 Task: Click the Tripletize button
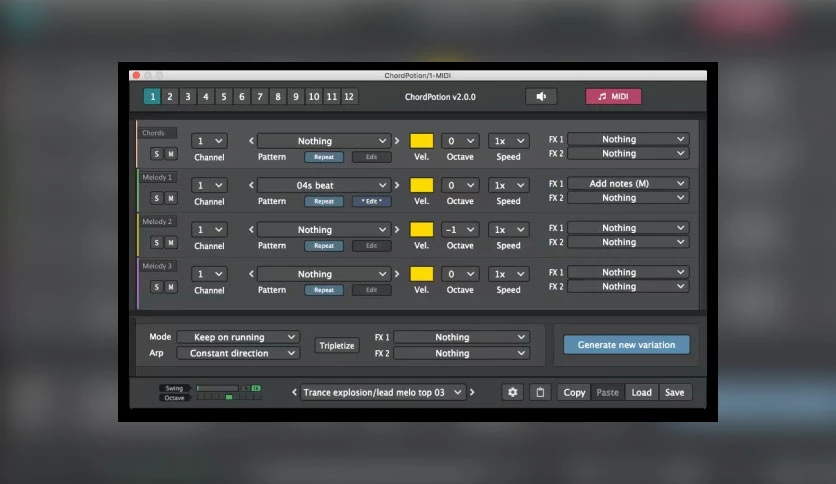tap(336, 345)
